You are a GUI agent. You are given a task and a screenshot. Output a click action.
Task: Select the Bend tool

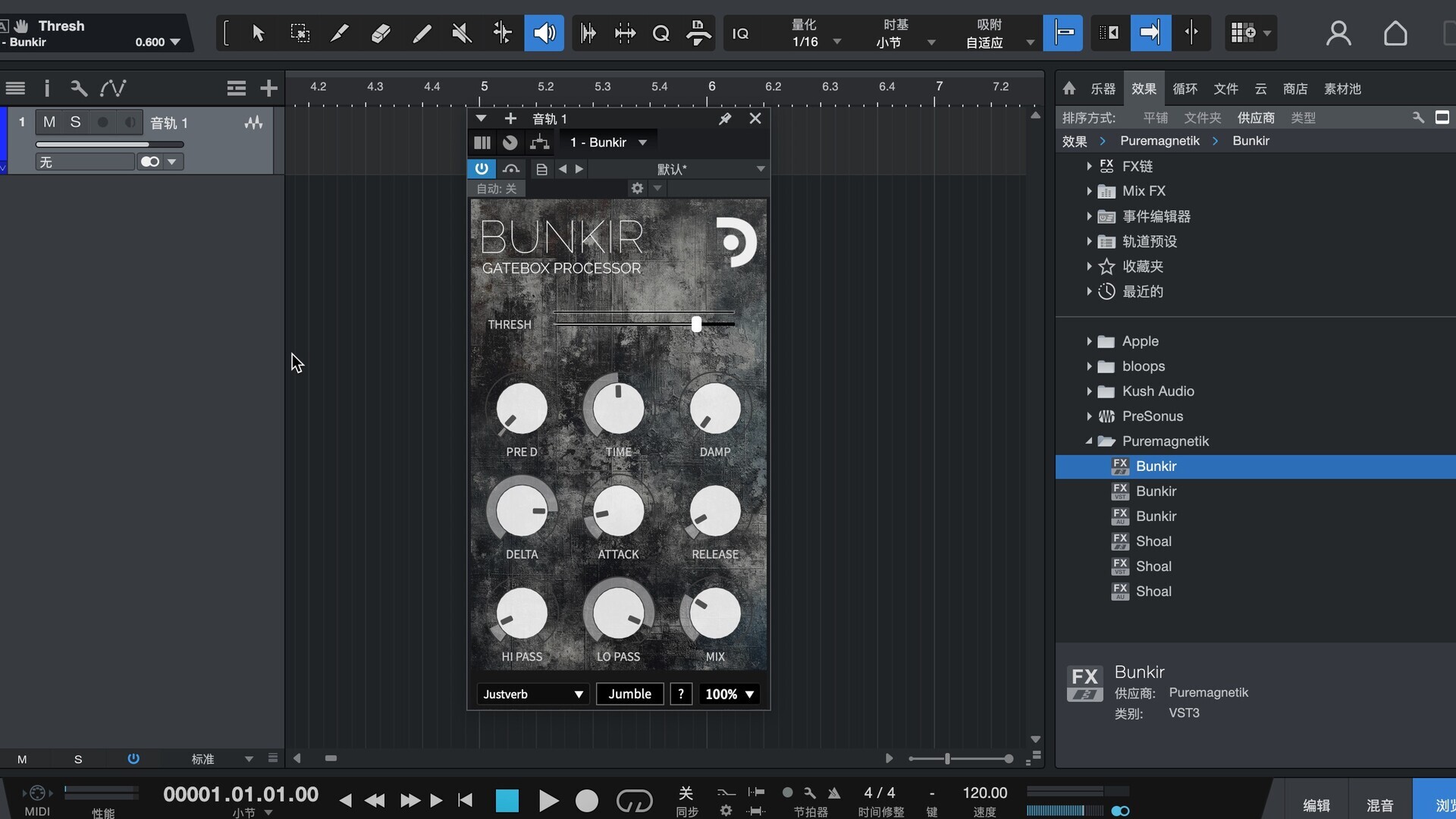point(502,33)
